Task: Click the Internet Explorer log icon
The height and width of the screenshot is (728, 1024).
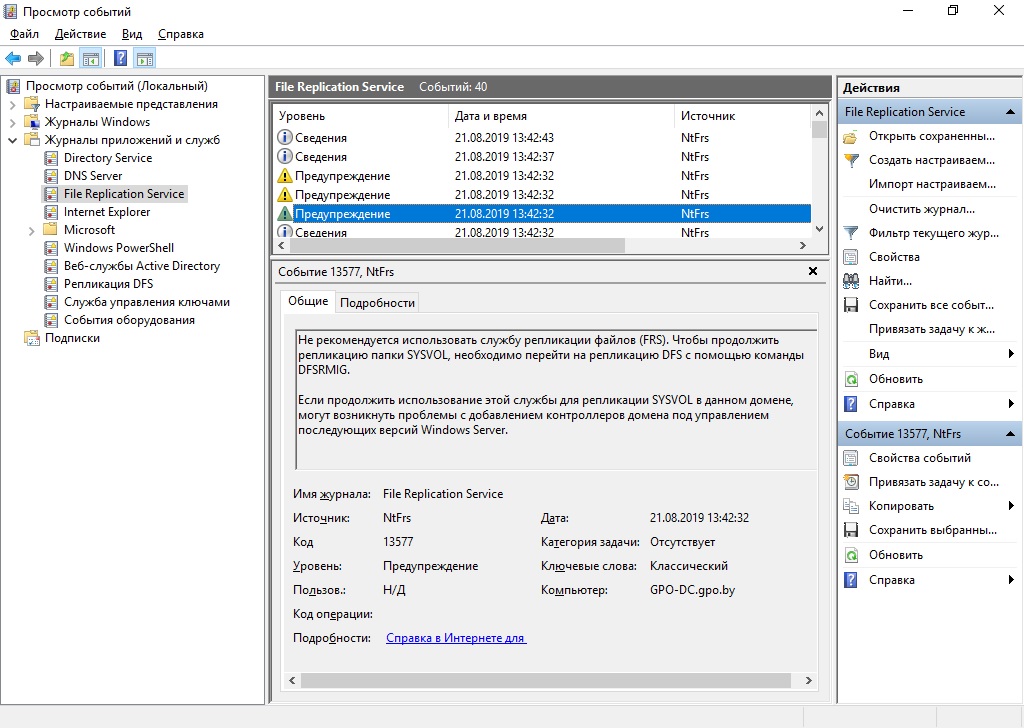Action: pyautogui.click(x=51, y=212)
